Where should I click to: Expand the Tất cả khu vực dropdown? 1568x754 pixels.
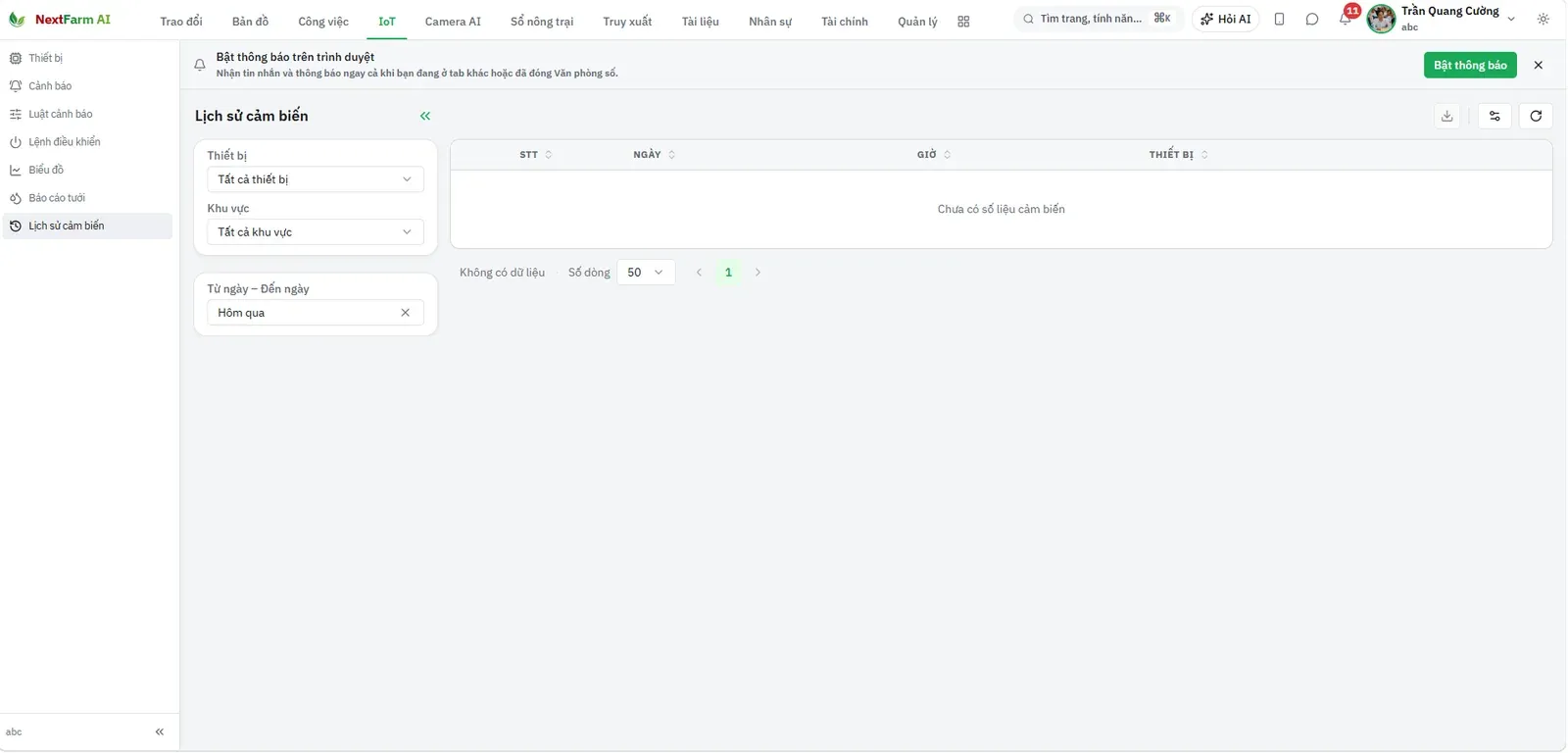pos(316,232)
